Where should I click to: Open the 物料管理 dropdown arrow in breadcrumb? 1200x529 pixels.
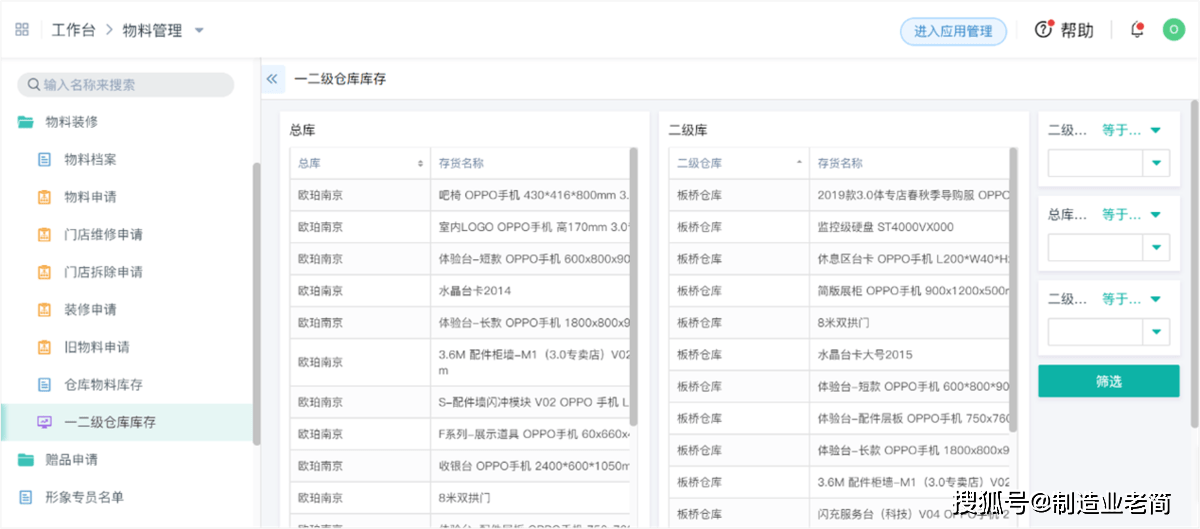pos(199,30)
